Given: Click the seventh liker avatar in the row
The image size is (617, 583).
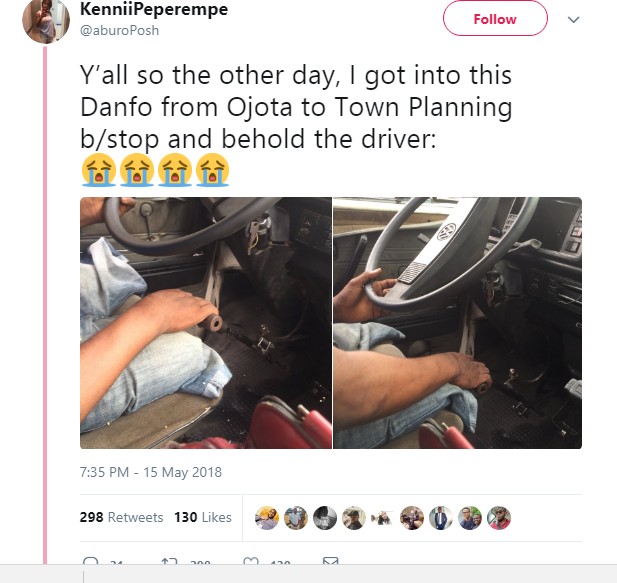Looking at the screenshot, I should click(440, 517).
